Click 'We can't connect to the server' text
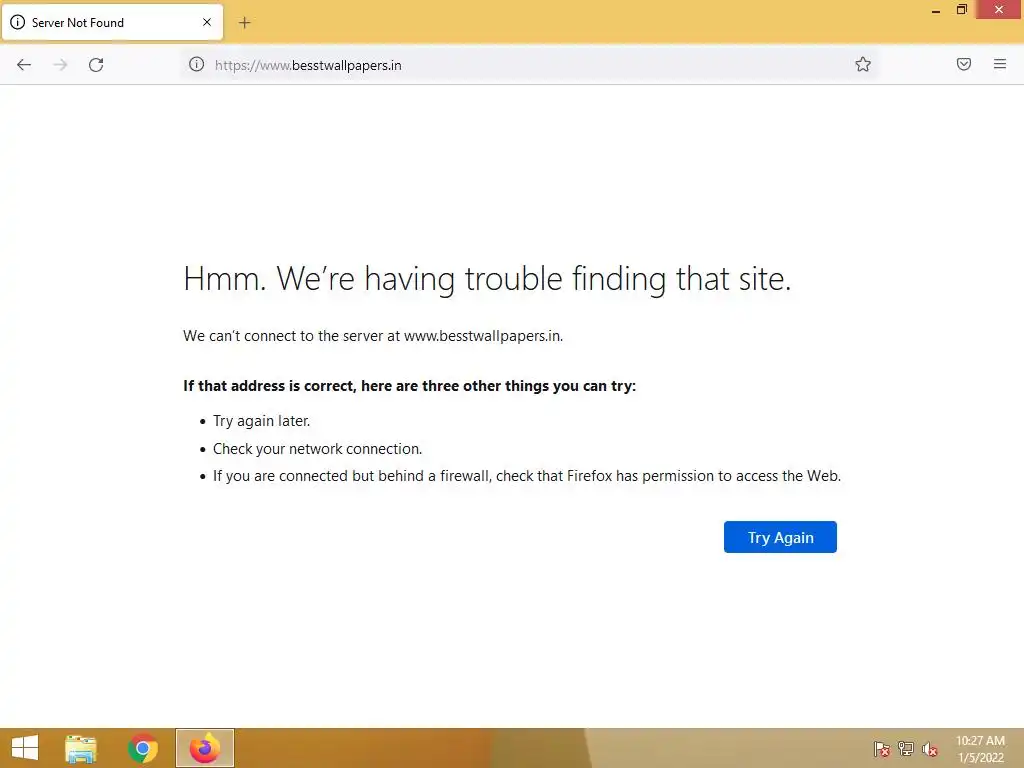Image resolution: width=1024 pixels, height=768 pixels. coord(373,336)
